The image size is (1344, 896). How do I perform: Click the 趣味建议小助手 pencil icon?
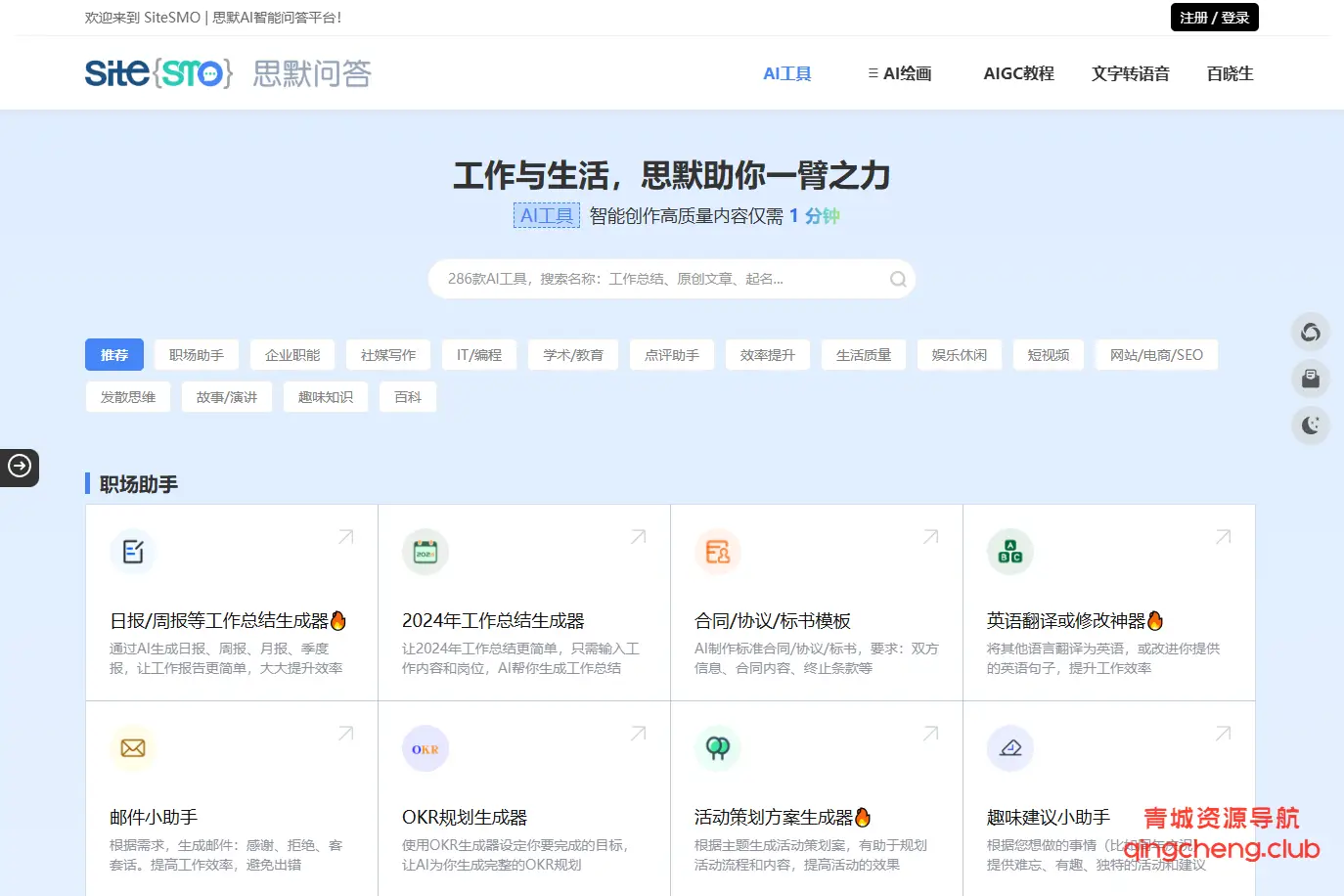[1009, 747]
